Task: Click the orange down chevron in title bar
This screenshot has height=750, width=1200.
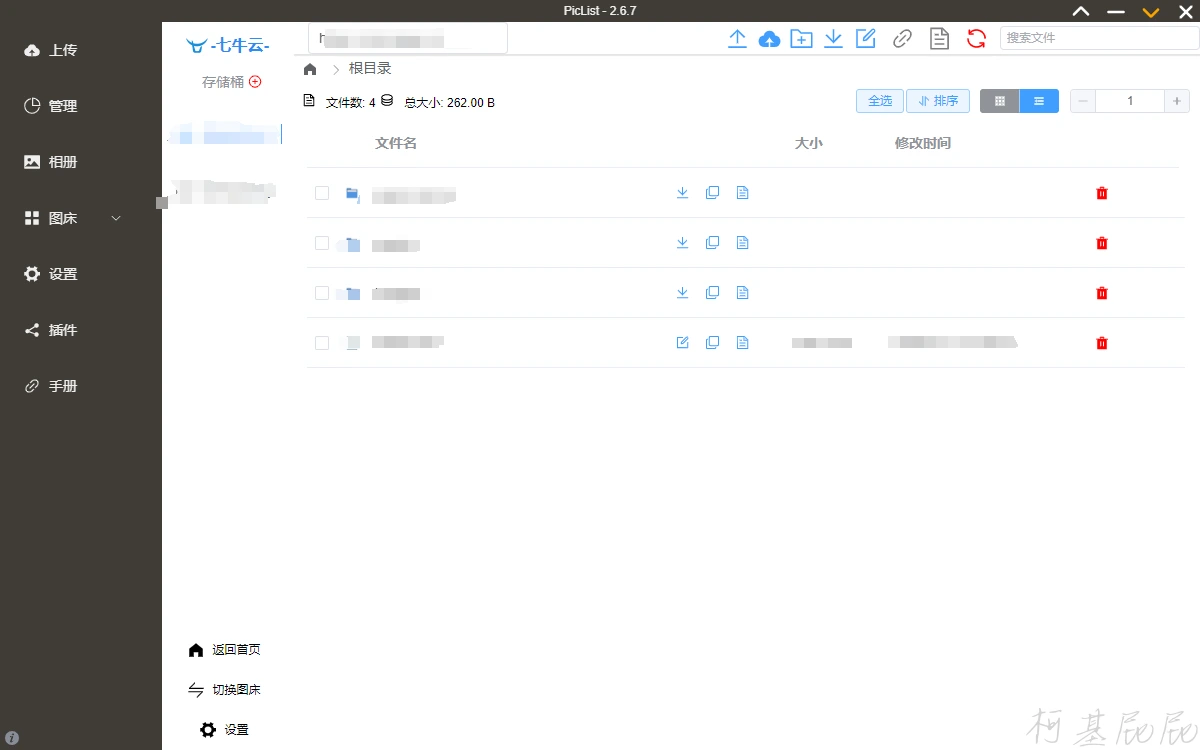Action: pyautogui.click(x=1151, y=12)
